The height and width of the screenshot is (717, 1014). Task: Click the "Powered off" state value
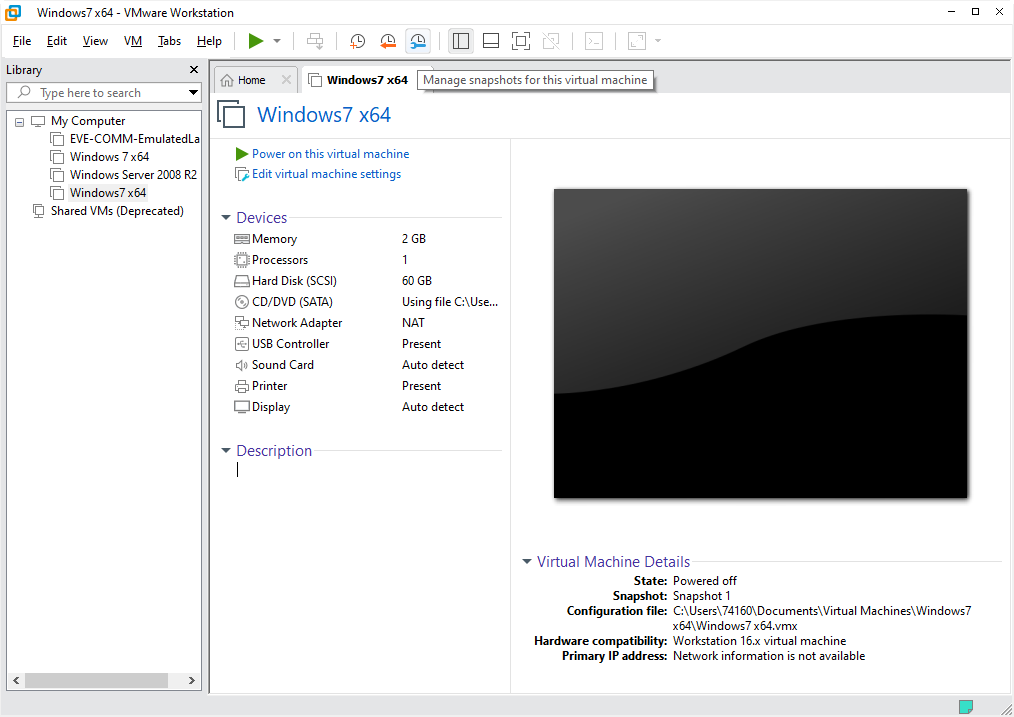(x=705, y=581)
